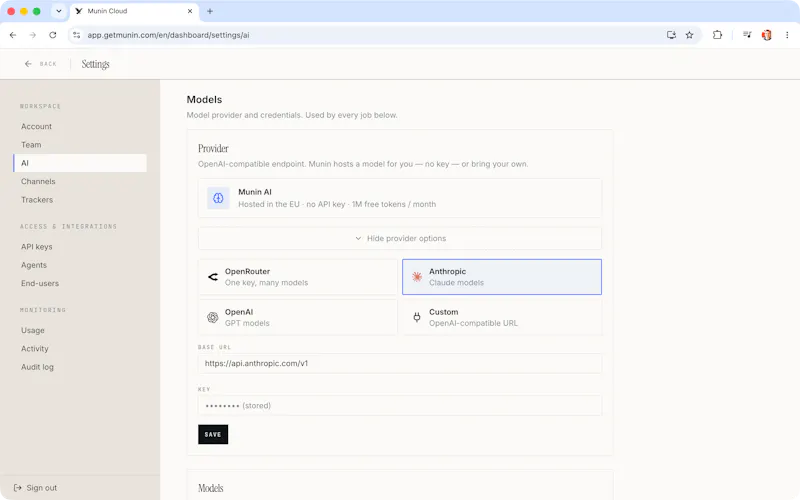
Task: Open the extensions puzzle icon
Action: [x=717, y=35]
